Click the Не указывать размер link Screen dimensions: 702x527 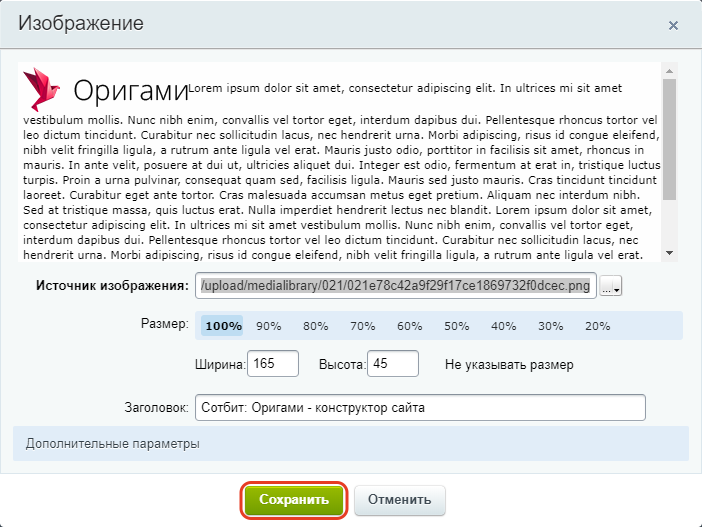point(509,365)
